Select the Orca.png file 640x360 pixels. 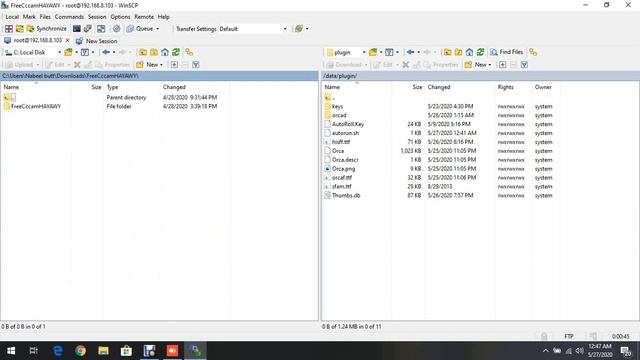[x=343, y=169]
